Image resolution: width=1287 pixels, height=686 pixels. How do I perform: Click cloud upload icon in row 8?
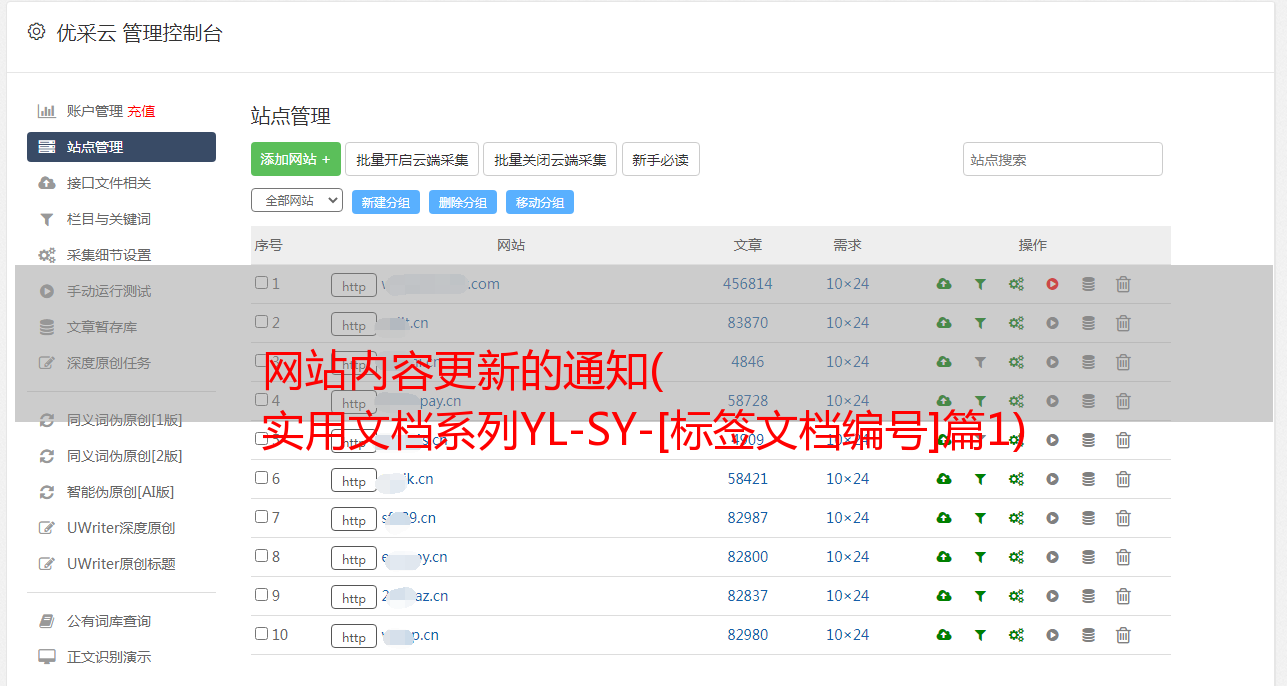944,557
